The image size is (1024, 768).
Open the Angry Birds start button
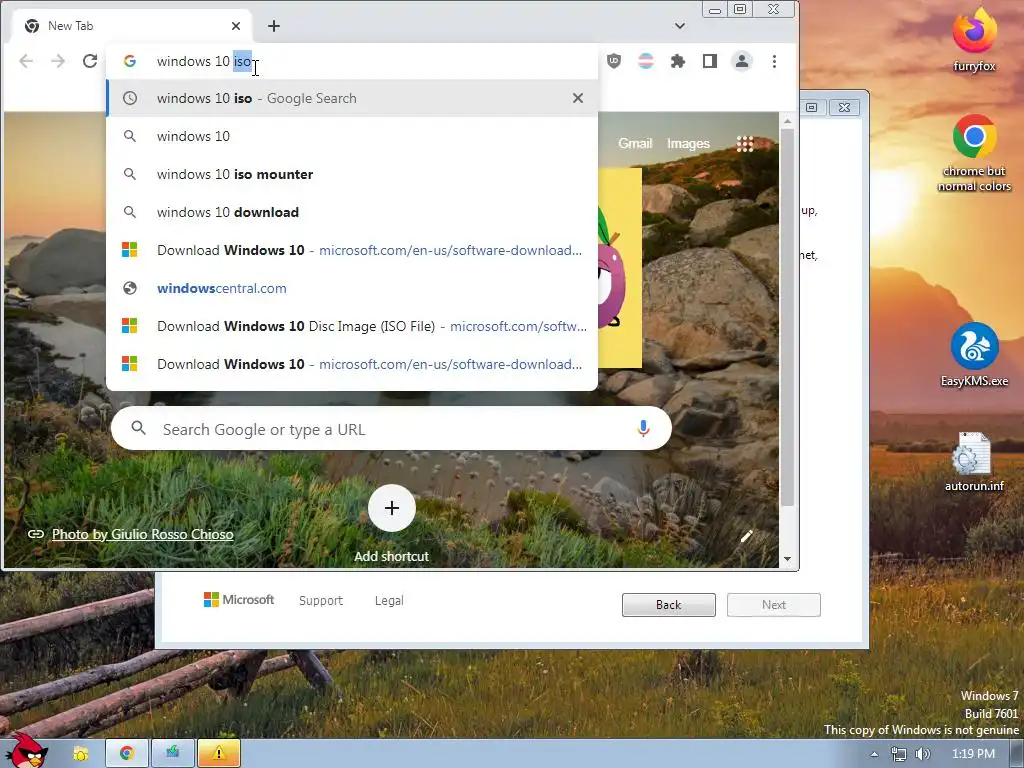[x=26, y=750]
